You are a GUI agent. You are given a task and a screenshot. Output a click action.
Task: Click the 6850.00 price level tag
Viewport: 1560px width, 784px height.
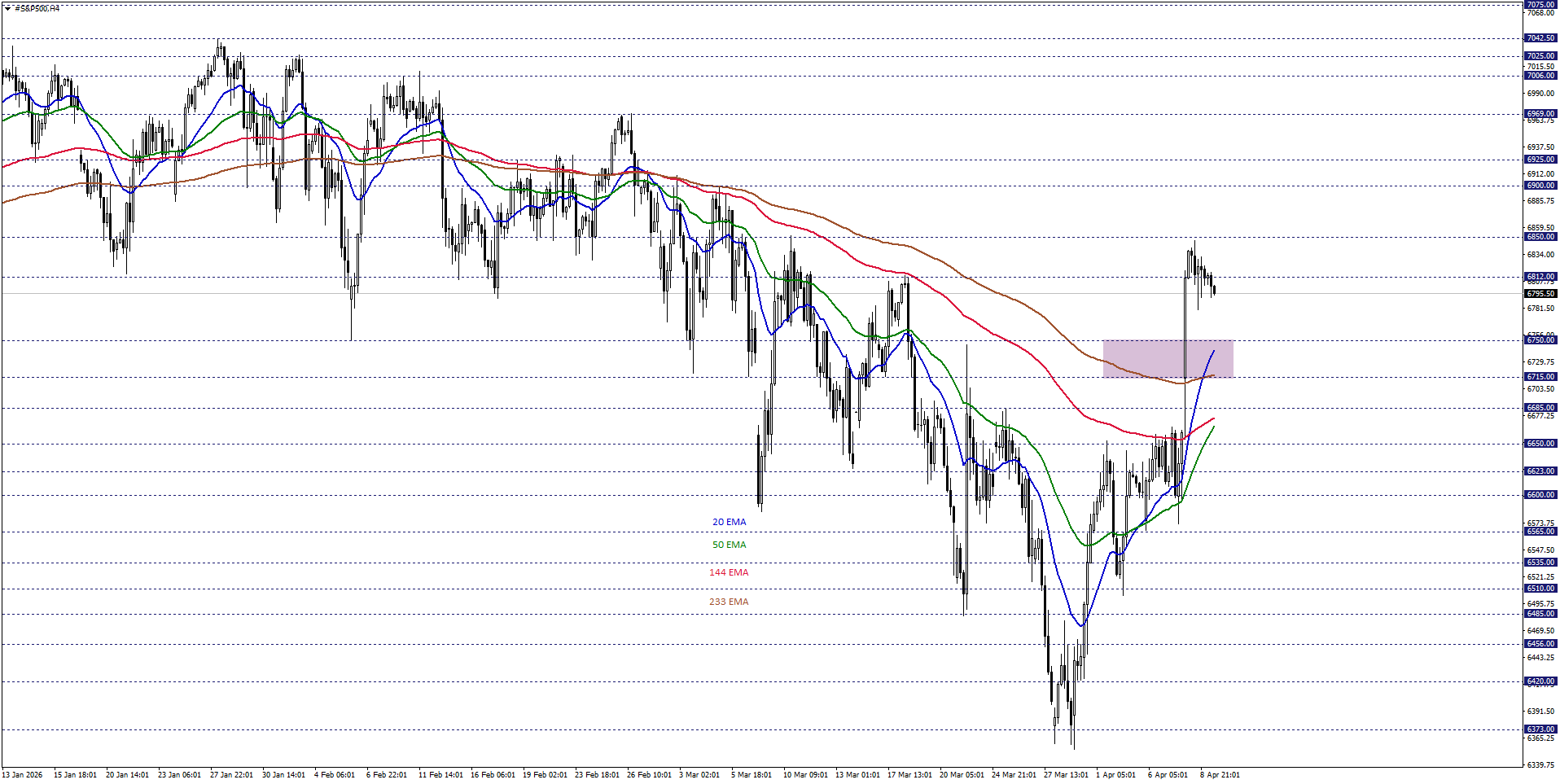1541,237
